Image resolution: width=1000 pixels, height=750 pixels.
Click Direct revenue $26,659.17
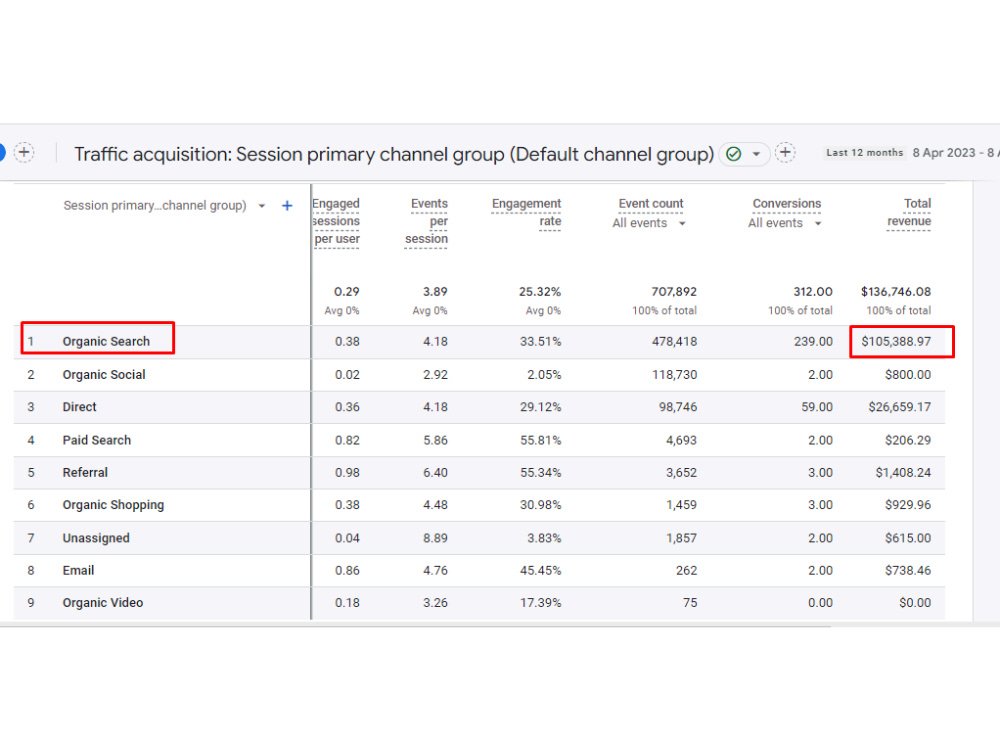click(899, 407)
